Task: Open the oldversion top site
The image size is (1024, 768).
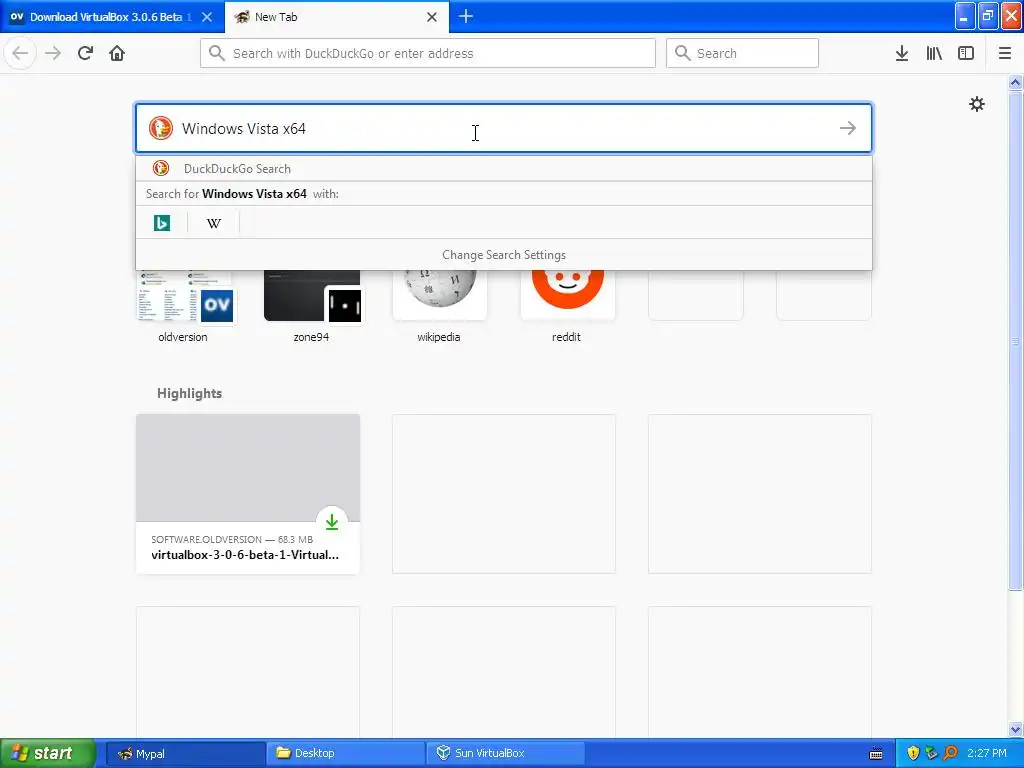Action: click(x=183, y=307)
